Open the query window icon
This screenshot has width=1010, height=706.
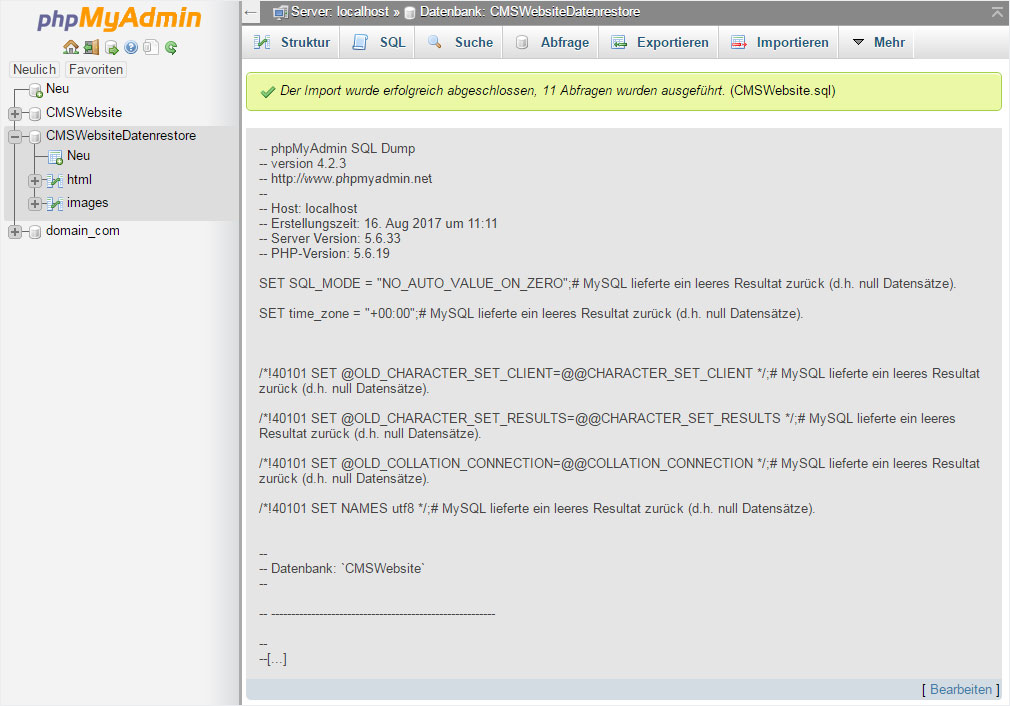click(111, 47)
